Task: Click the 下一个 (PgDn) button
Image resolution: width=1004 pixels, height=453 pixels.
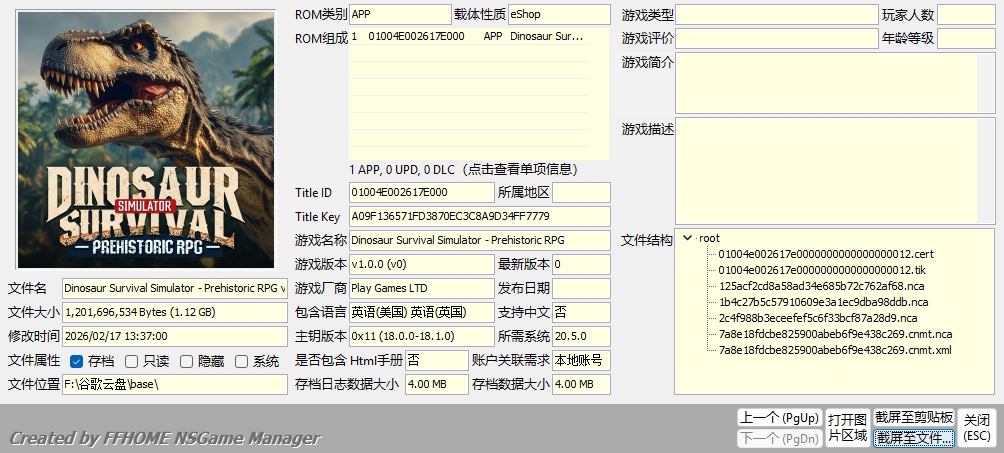Action: (778, 438)
